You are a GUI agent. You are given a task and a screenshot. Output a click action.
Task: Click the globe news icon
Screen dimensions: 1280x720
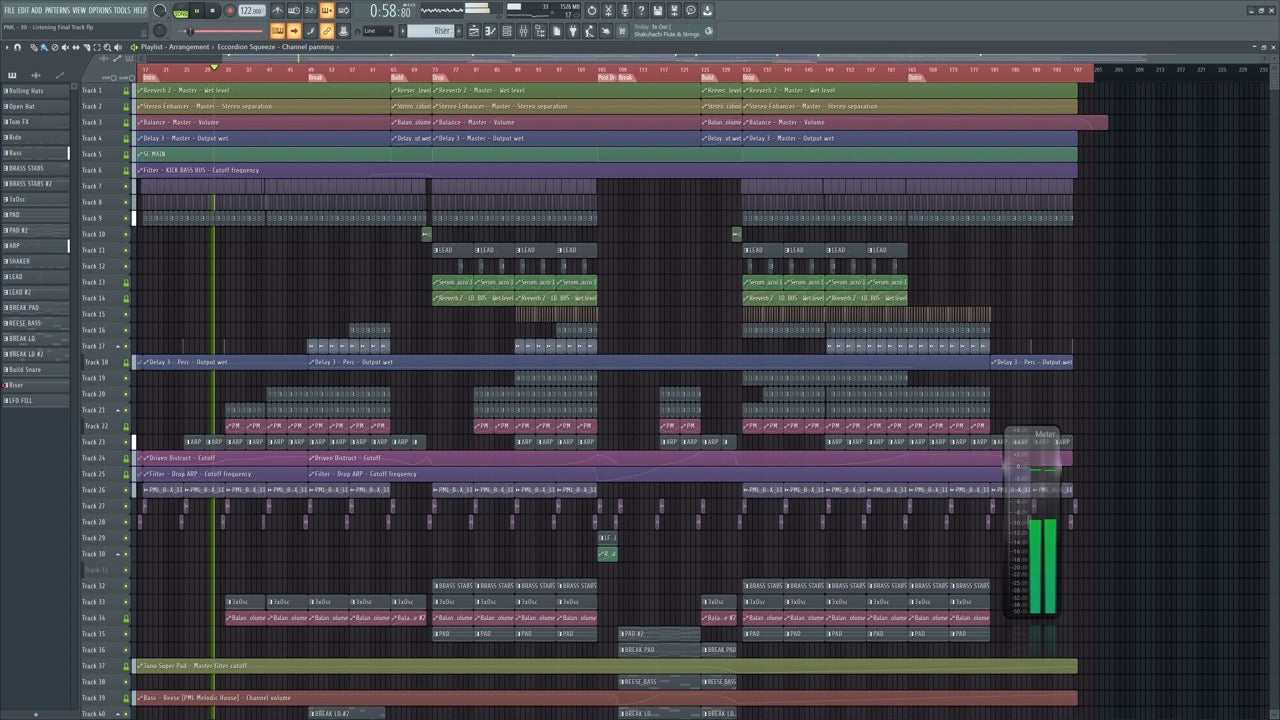pos(708,31)
